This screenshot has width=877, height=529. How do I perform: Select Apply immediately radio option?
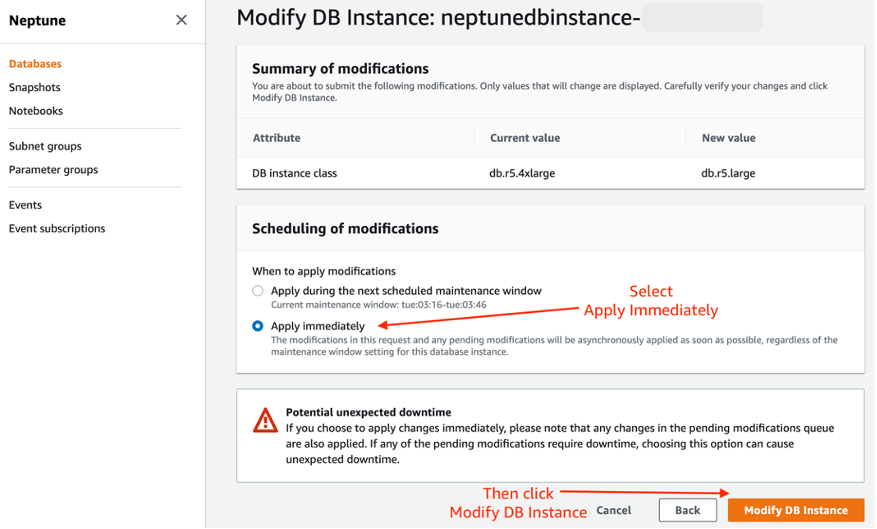(x=258, y=326)
